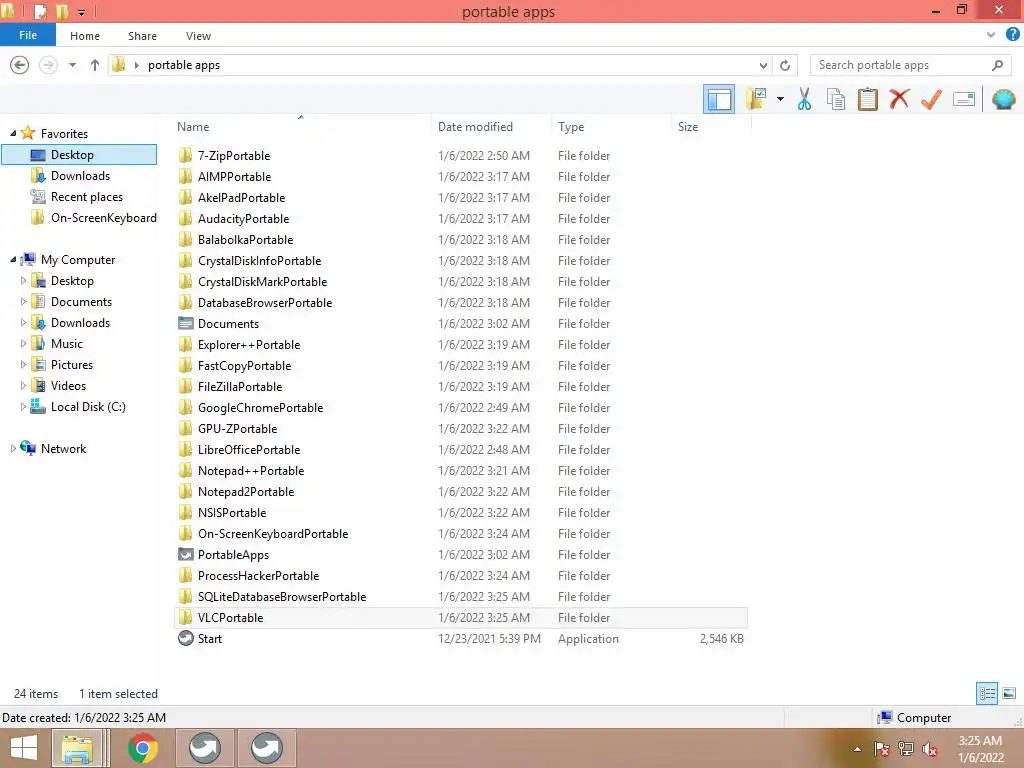Screen dimensions: 1024x768
Task: Expand the ribbon with chevron arrow
Action: [991, 35]
